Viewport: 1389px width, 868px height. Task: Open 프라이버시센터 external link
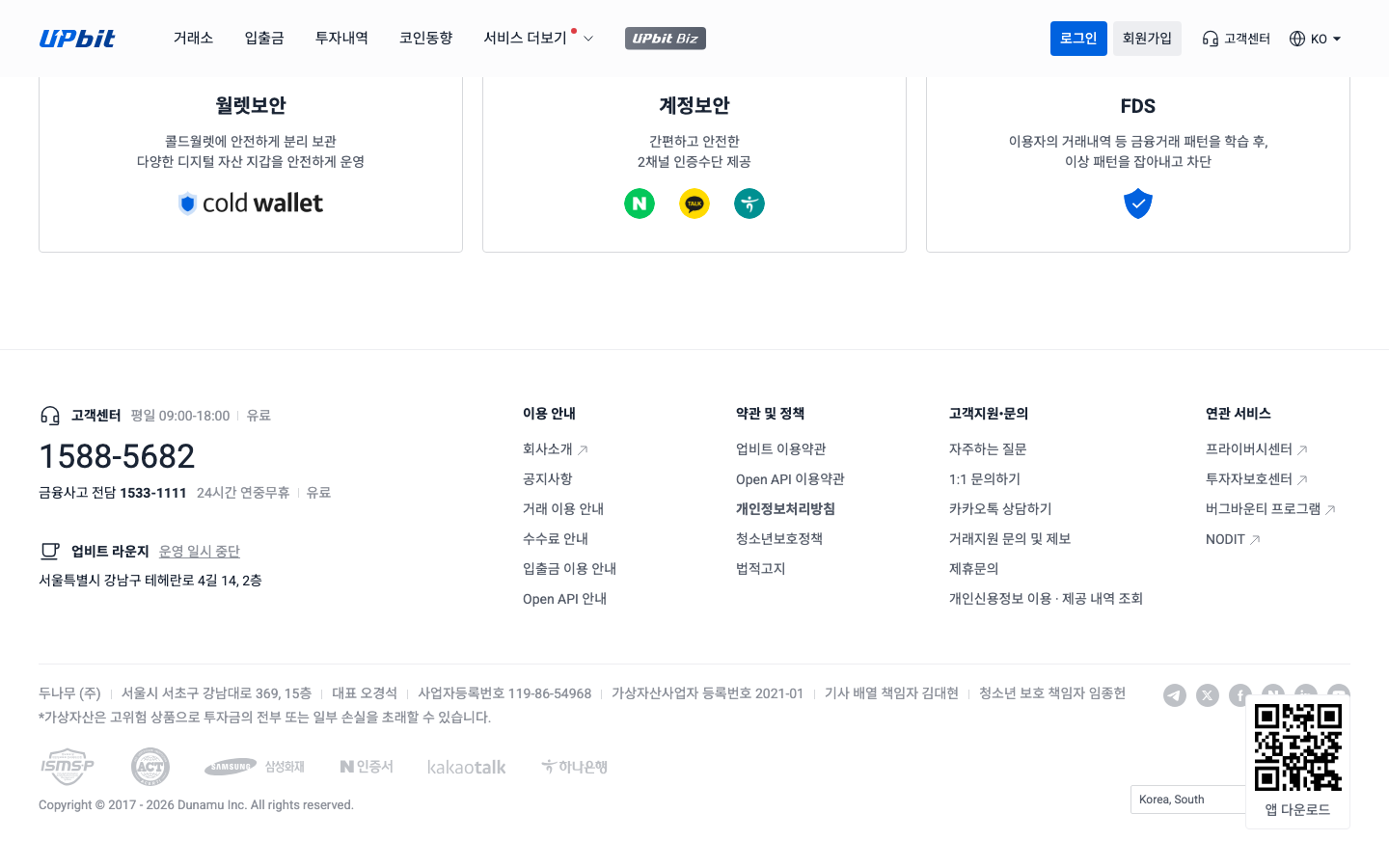(1257, 449)
